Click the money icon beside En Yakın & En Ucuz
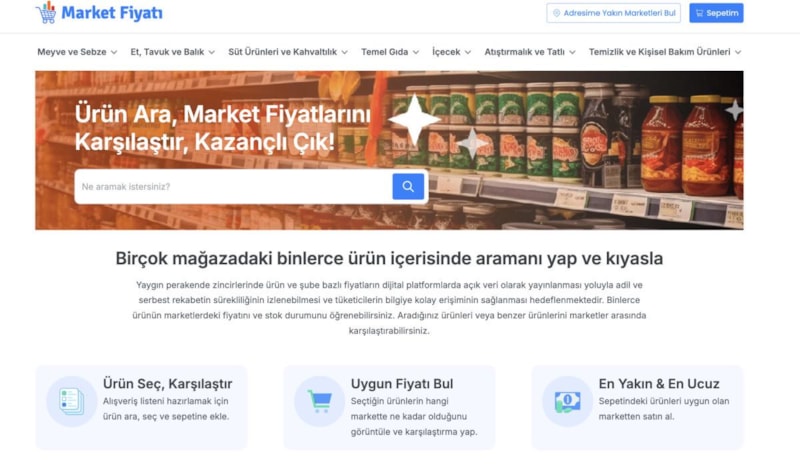The height and width of the screenshot is (469, 800). 567,401
